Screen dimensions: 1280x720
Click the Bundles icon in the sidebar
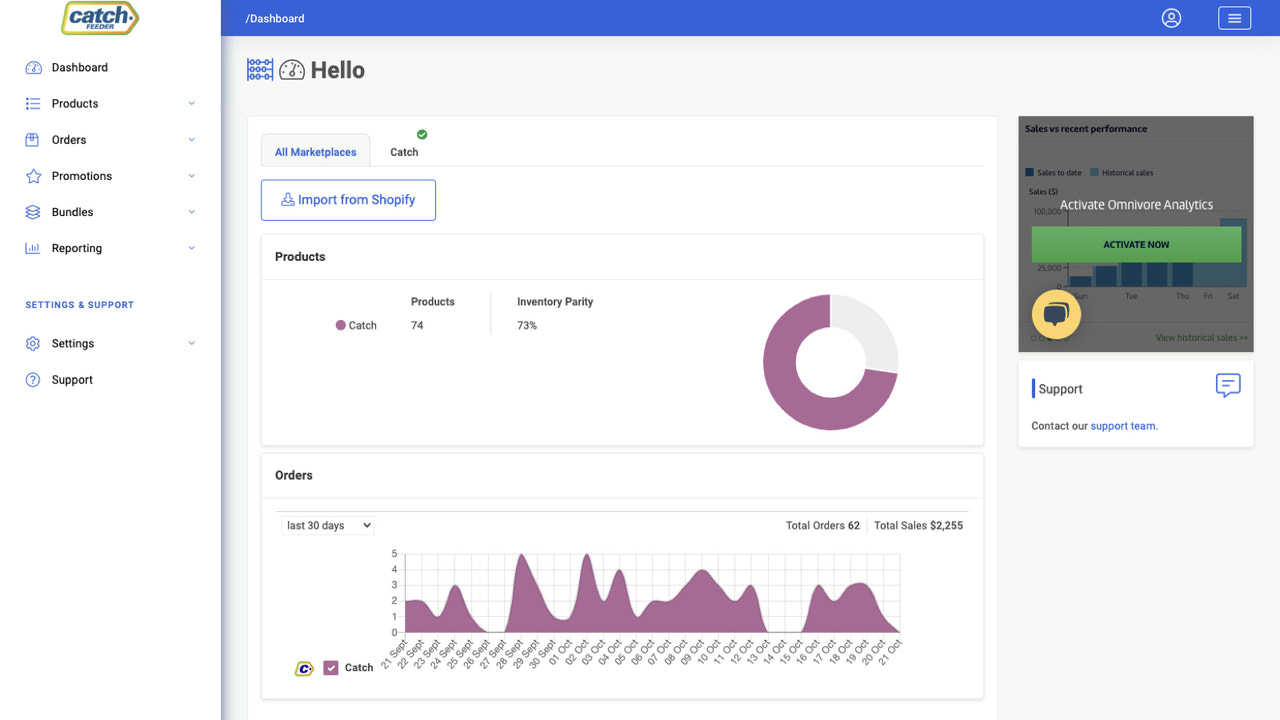[x=32, y=211]
